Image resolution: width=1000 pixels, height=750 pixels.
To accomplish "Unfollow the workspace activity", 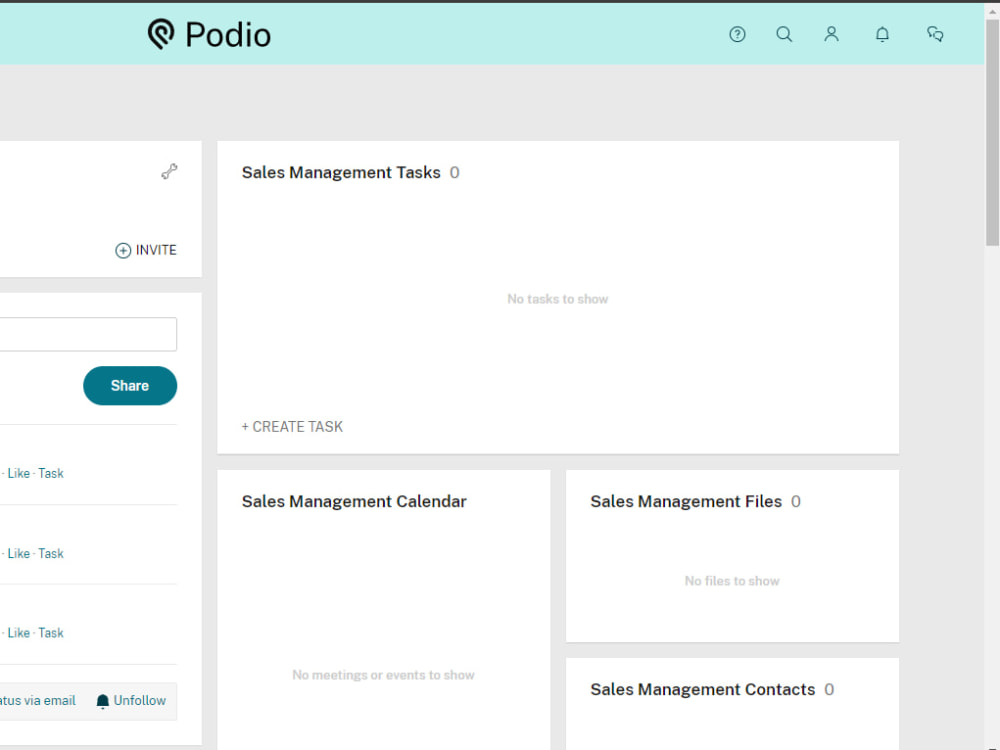I will pyautogui.click(x=140, y=700).
